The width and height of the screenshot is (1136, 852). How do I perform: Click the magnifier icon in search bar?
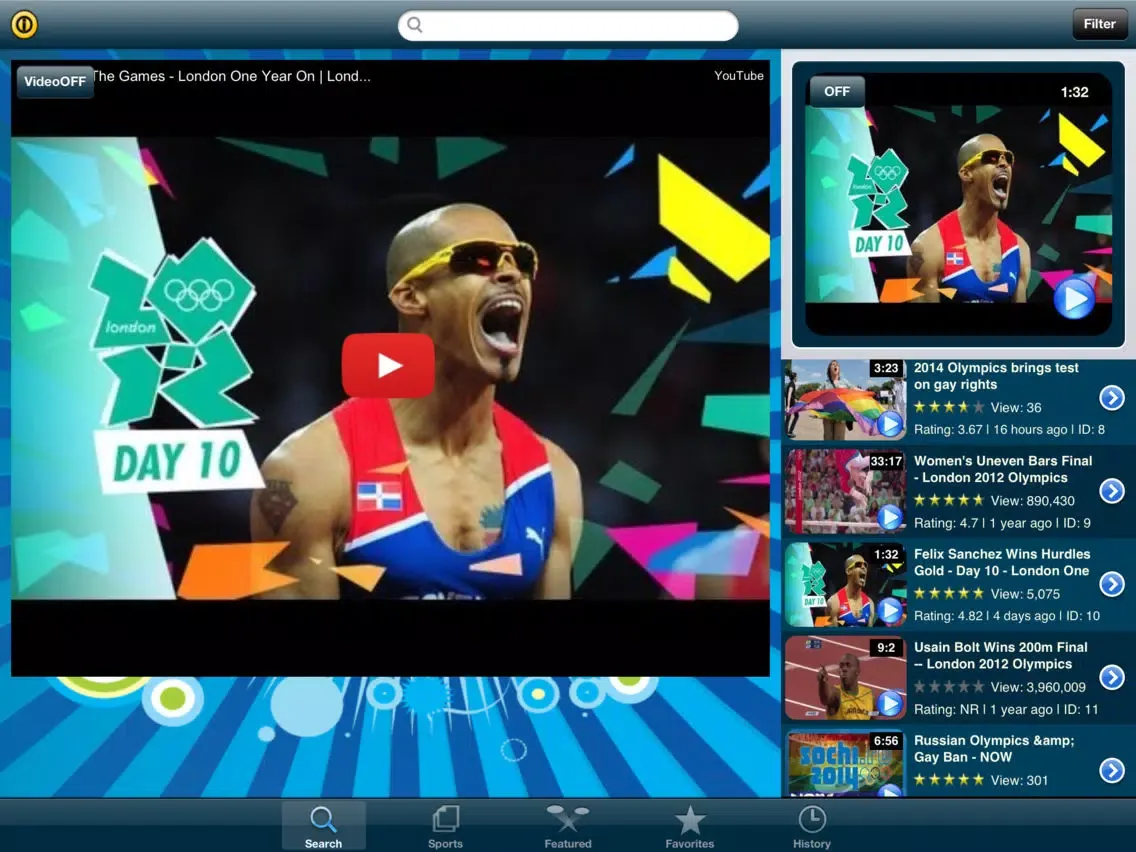(x=414, y=25)
